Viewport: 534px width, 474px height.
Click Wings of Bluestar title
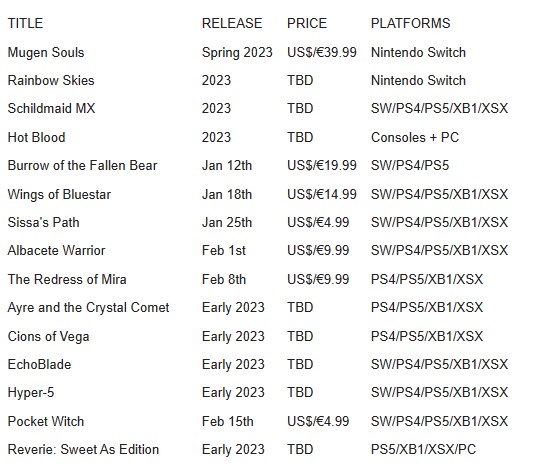[x=59, y=195]
